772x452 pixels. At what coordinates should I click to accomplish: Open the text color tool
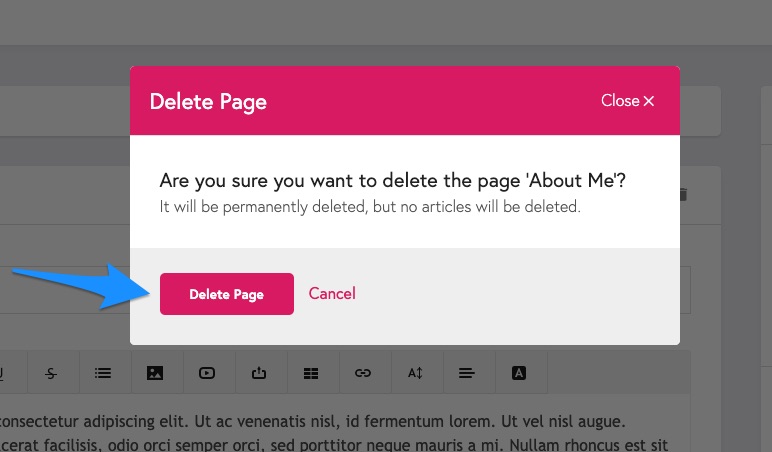[x=519, y=373]
